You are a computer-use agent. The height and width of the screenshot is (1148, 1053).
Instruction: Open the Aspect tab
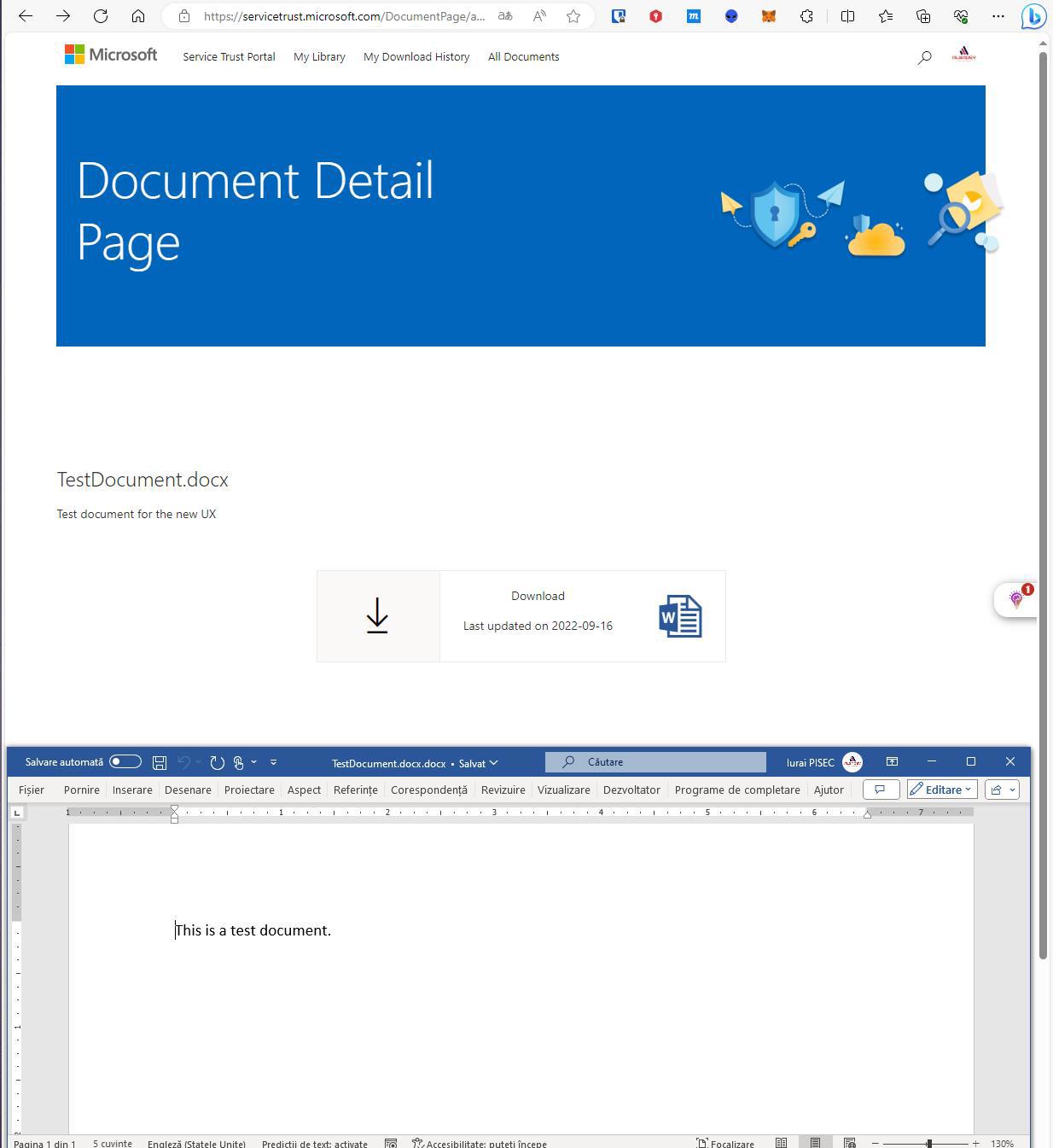tap(304, 790)
